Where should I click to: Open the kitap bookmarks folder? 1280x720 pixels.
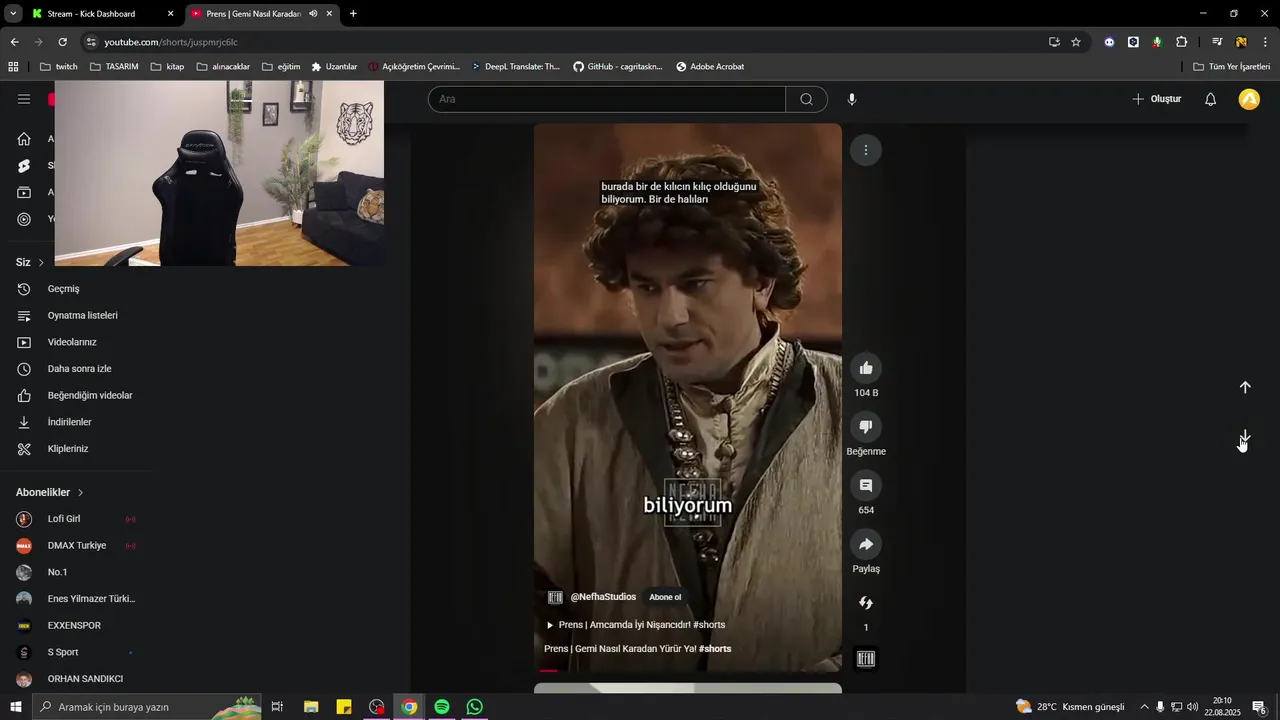167,67
